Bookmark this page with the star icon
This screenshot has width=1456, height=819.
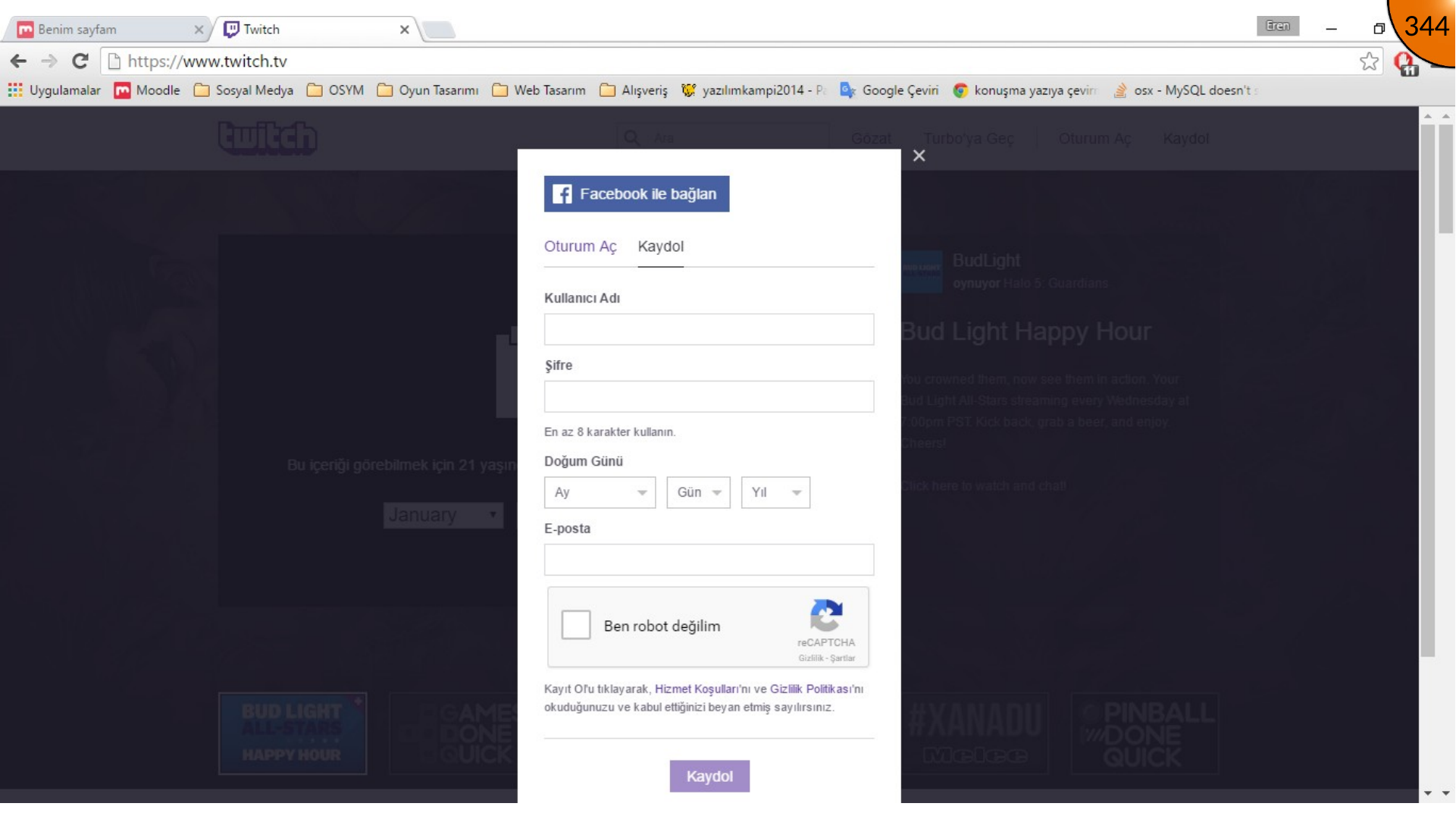pos(1369,61)
